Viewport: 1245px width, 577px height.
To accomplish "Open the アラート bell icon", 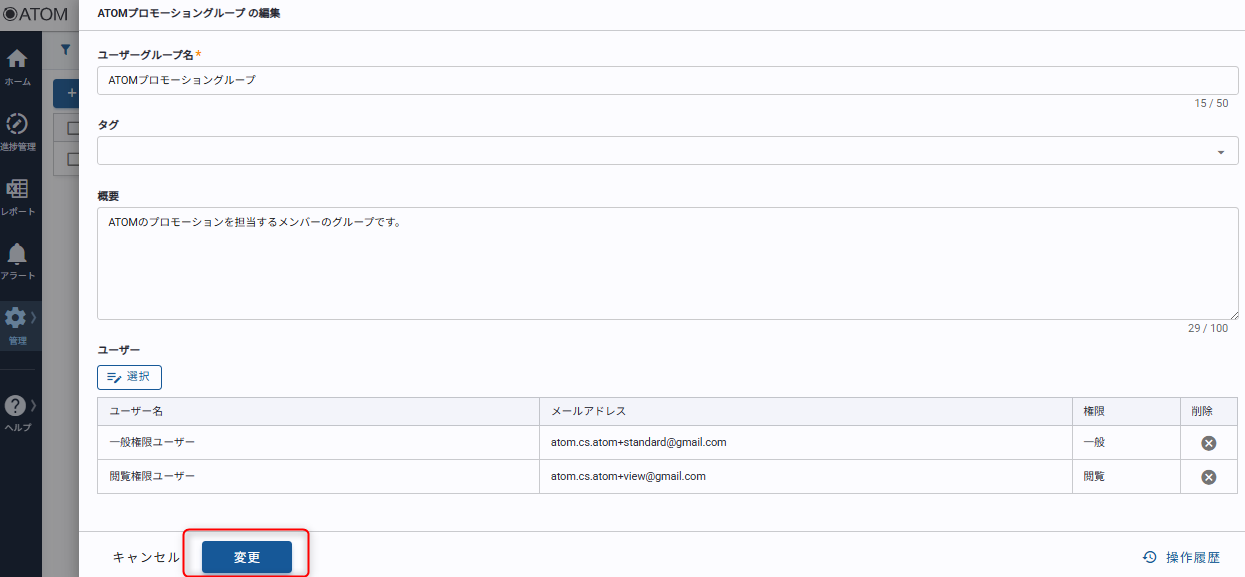I will 17,254.
